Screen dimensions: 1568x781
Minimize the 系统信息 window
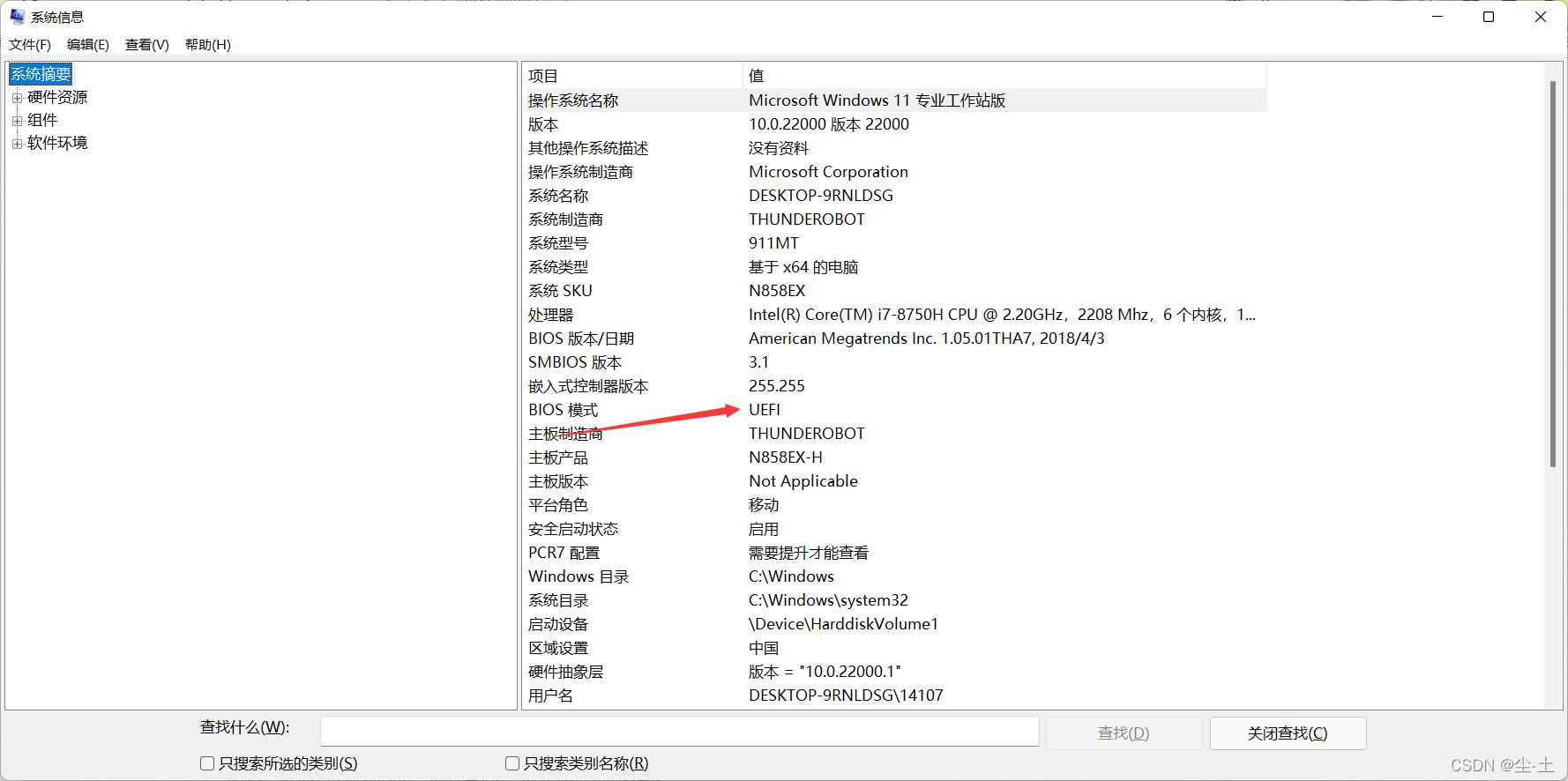1438,17
